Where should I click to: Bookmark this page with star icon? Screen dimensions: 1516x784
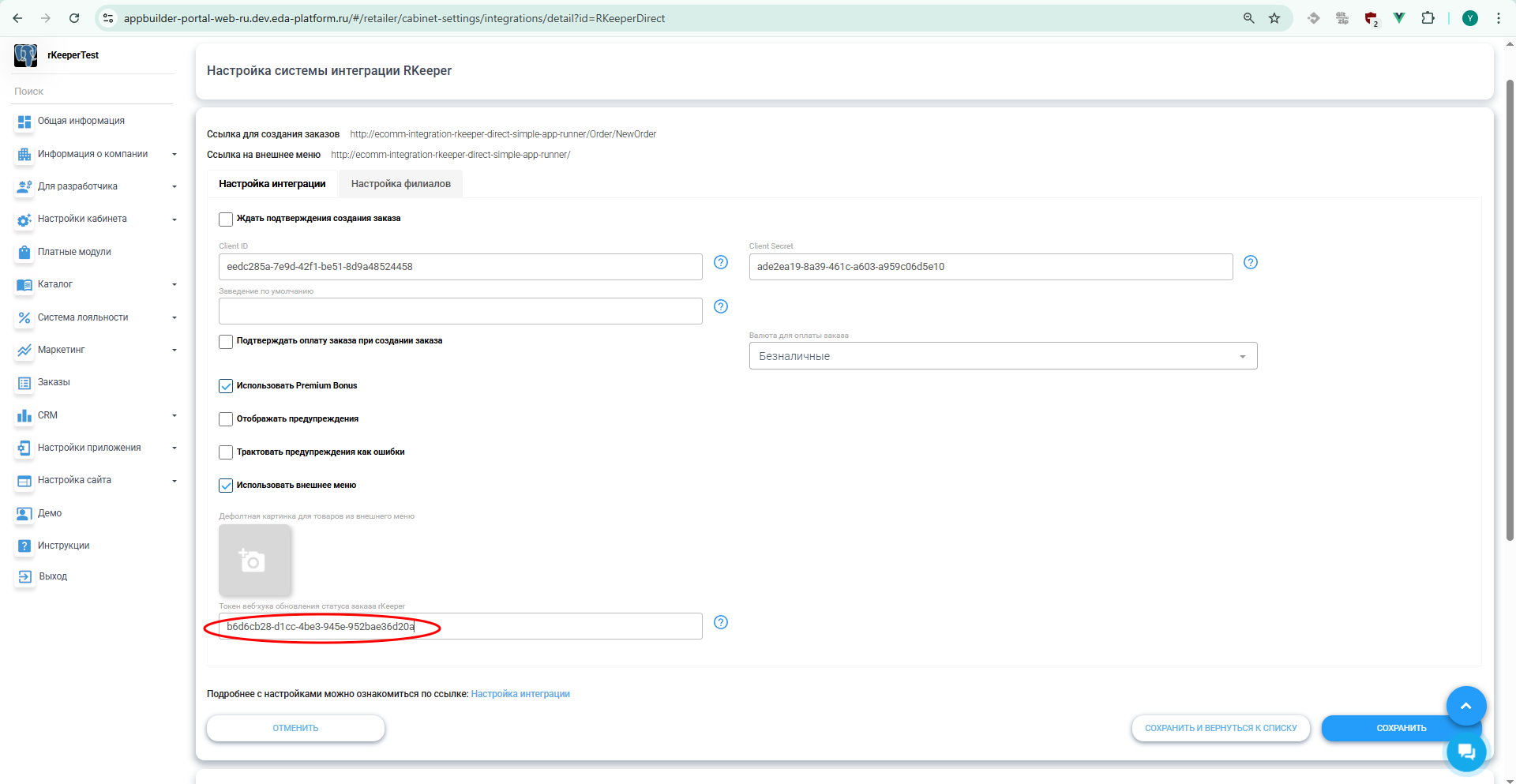[x=1274, y=18]
